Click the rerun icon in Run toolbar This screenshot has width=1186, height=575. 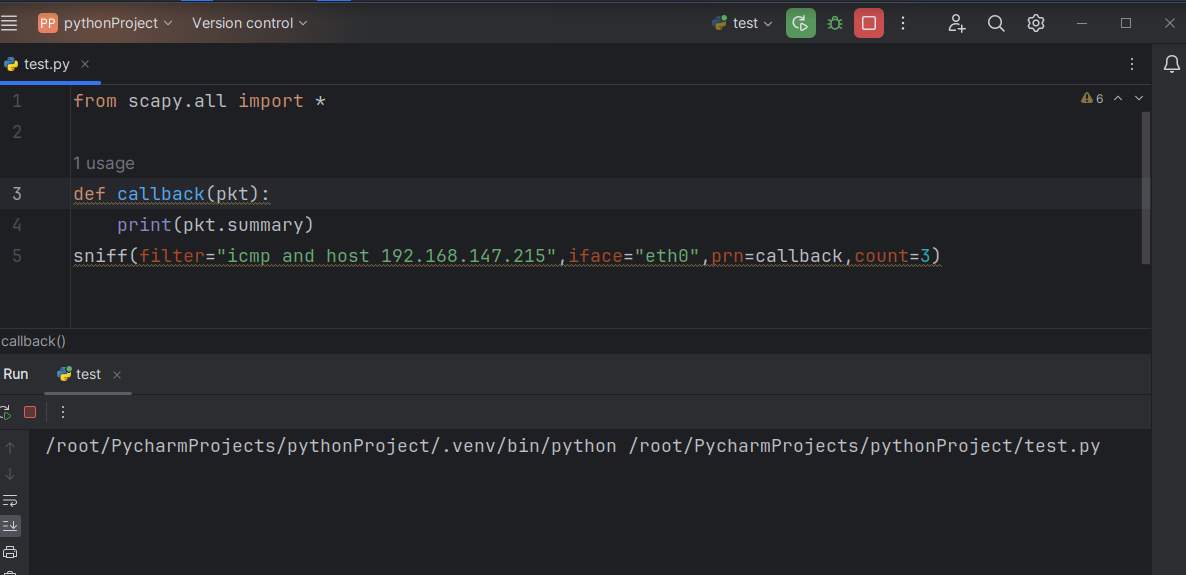click(5, 412)
